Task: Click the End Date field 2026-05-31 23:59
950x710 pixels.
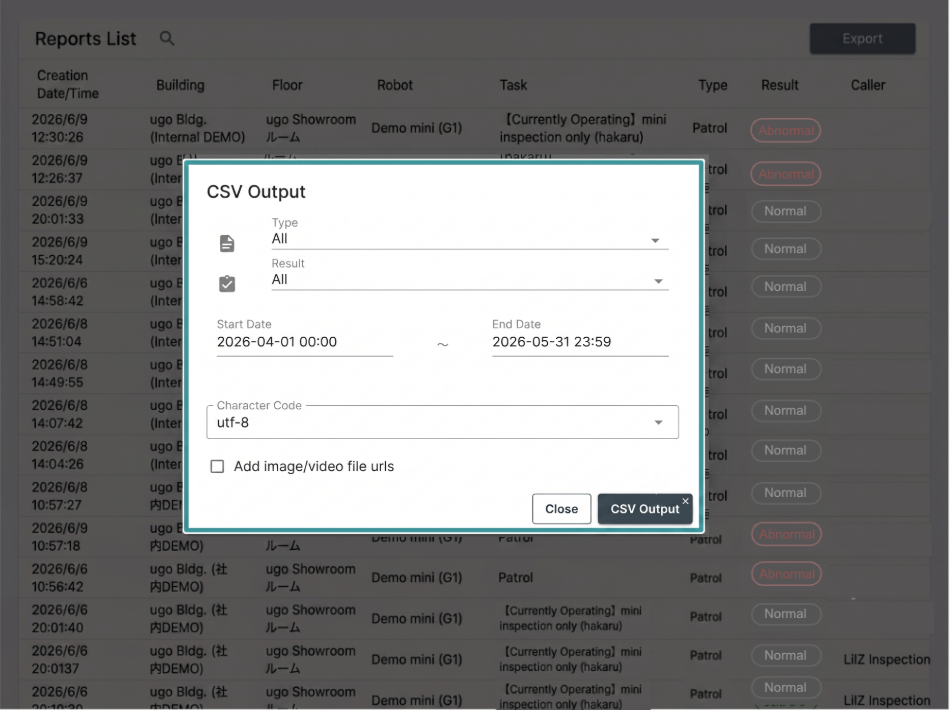Action: point(580,342)
